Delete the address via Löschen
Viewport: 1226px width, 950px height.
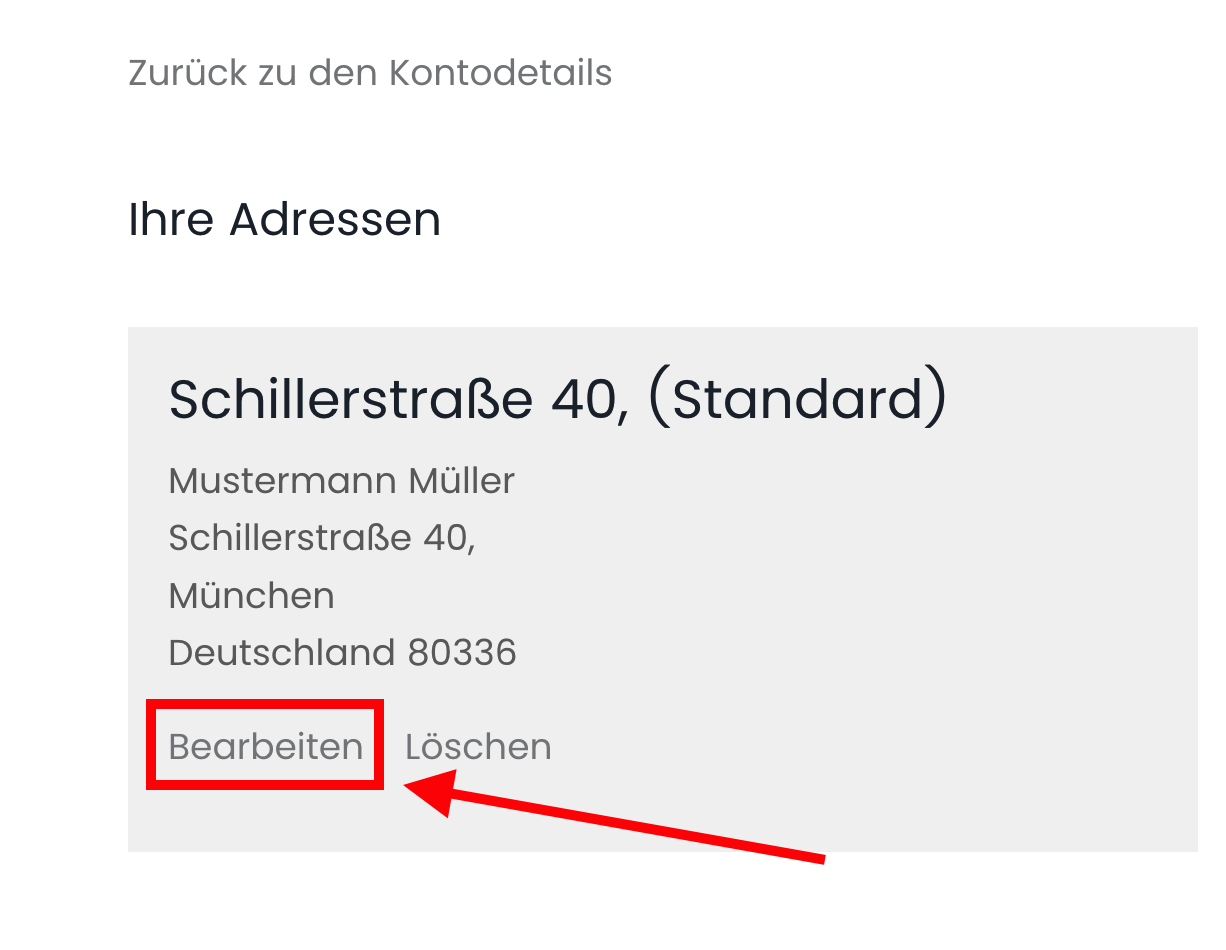[478, 746]
